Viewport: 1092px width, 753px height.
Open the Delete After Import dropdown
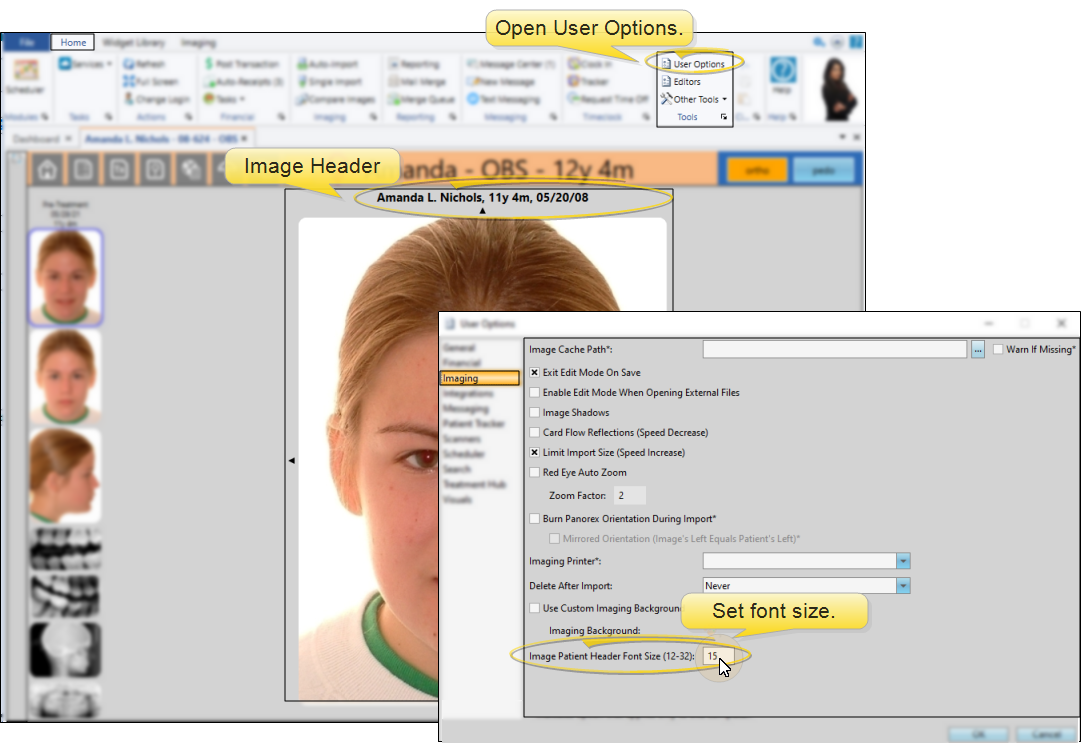pos(902,584)
